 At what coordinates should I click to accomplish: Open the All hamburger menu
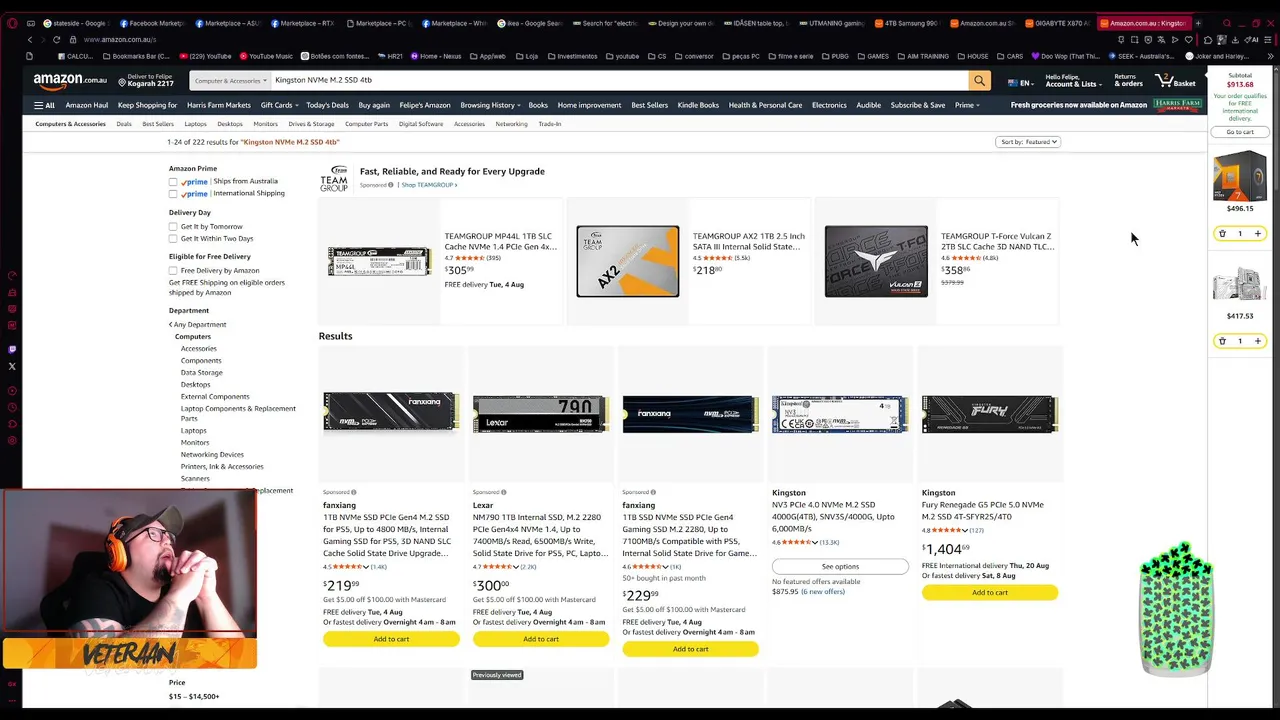click(44, 105)
